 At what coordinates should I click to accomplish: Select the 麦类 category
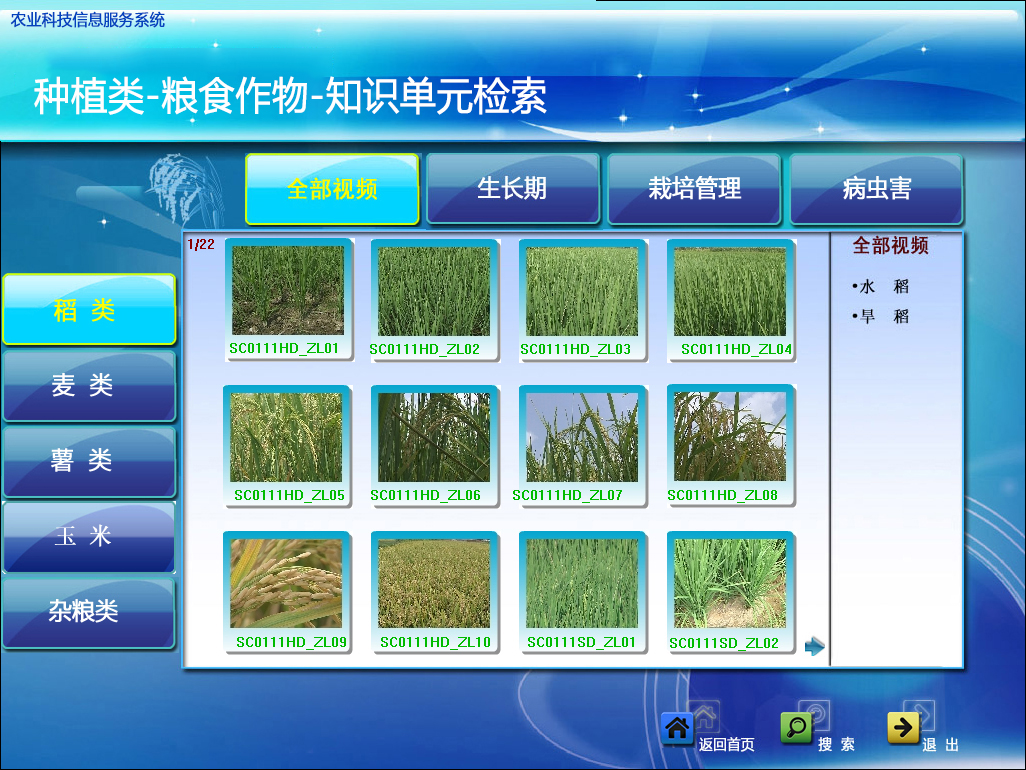click(x=89, y=385)
